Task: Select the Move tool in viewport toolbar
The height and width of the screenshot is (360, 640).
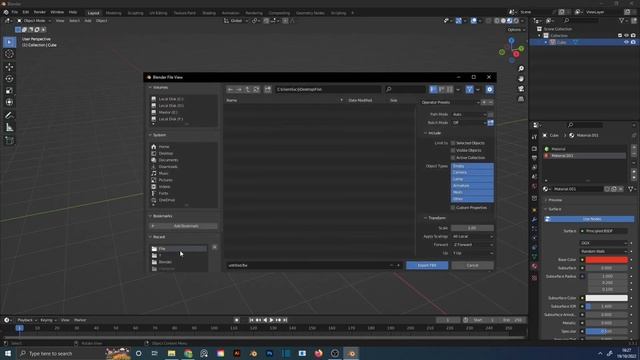Action: point(9,67)
